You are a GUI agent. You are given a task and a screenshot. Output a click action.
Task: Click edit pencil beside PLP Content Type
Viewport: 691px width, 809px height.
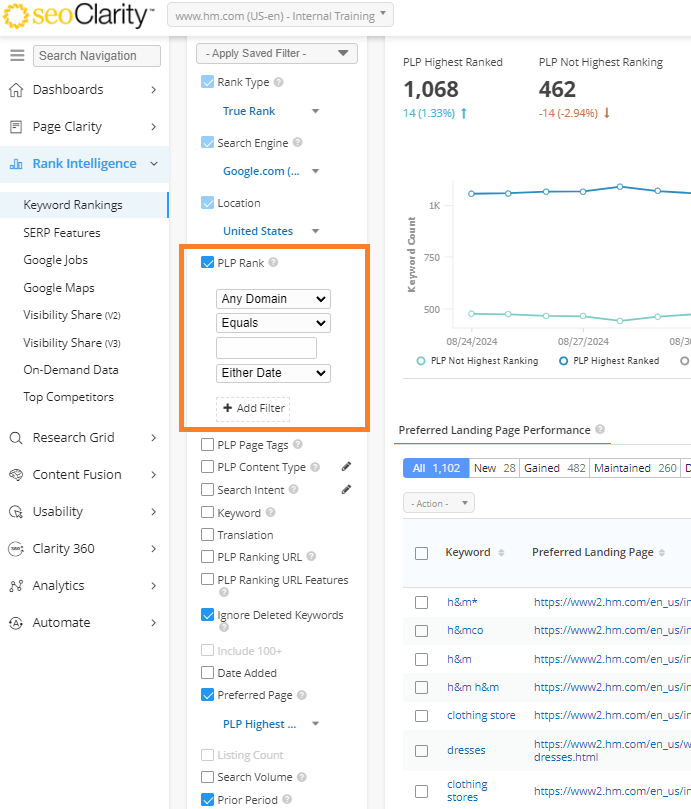(346, 466)
